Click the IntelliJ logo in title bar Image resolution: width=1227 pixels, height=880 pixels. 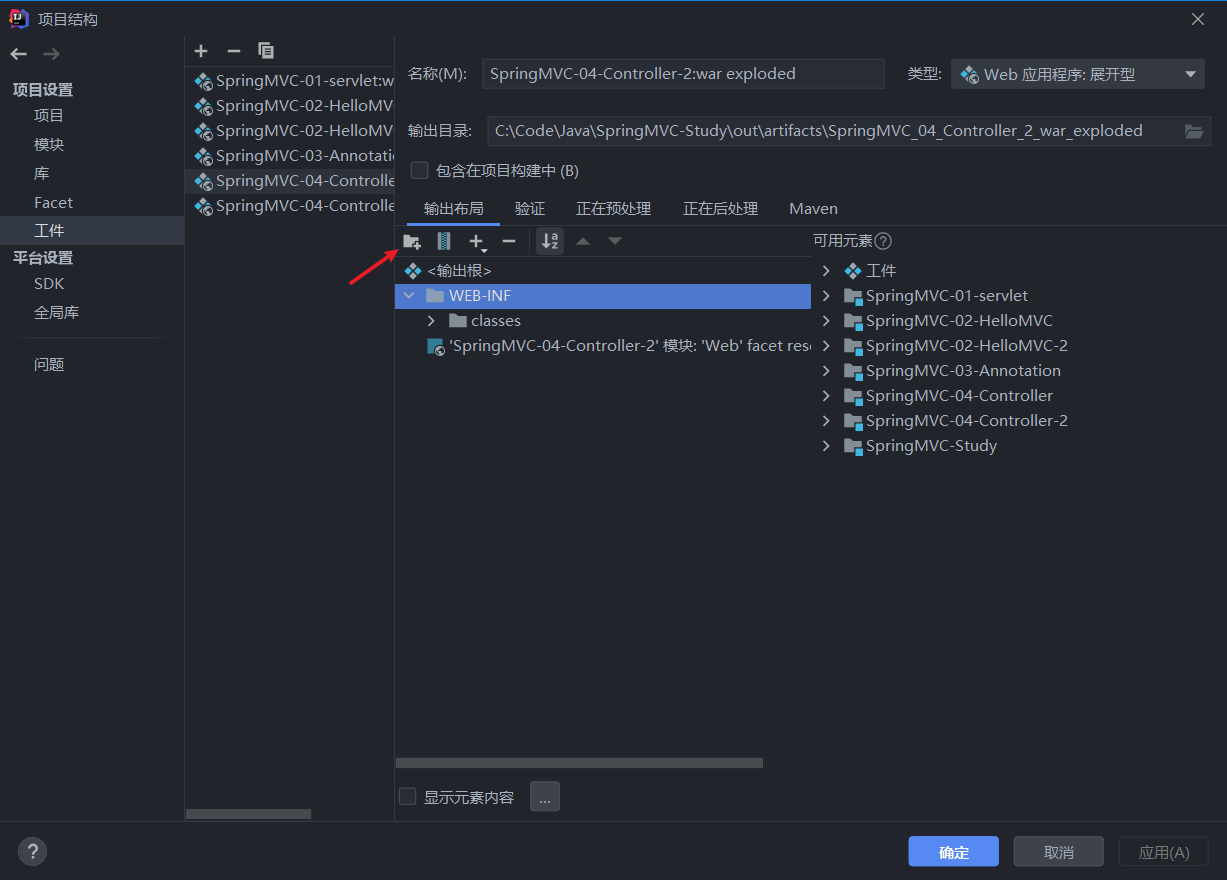(19, 18)
